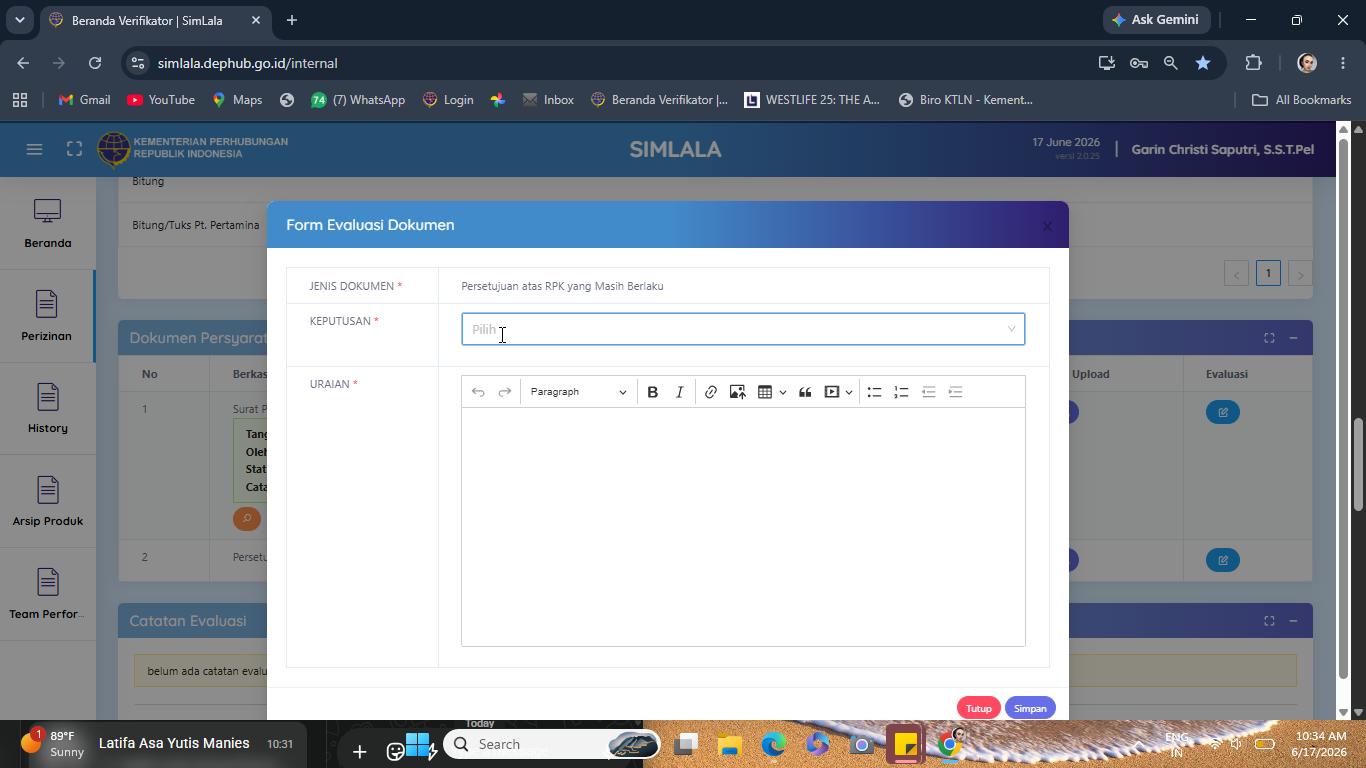Click the Simpan button
The width and height of the screenshot is (1366, 768).
(x=1030, y=708)
